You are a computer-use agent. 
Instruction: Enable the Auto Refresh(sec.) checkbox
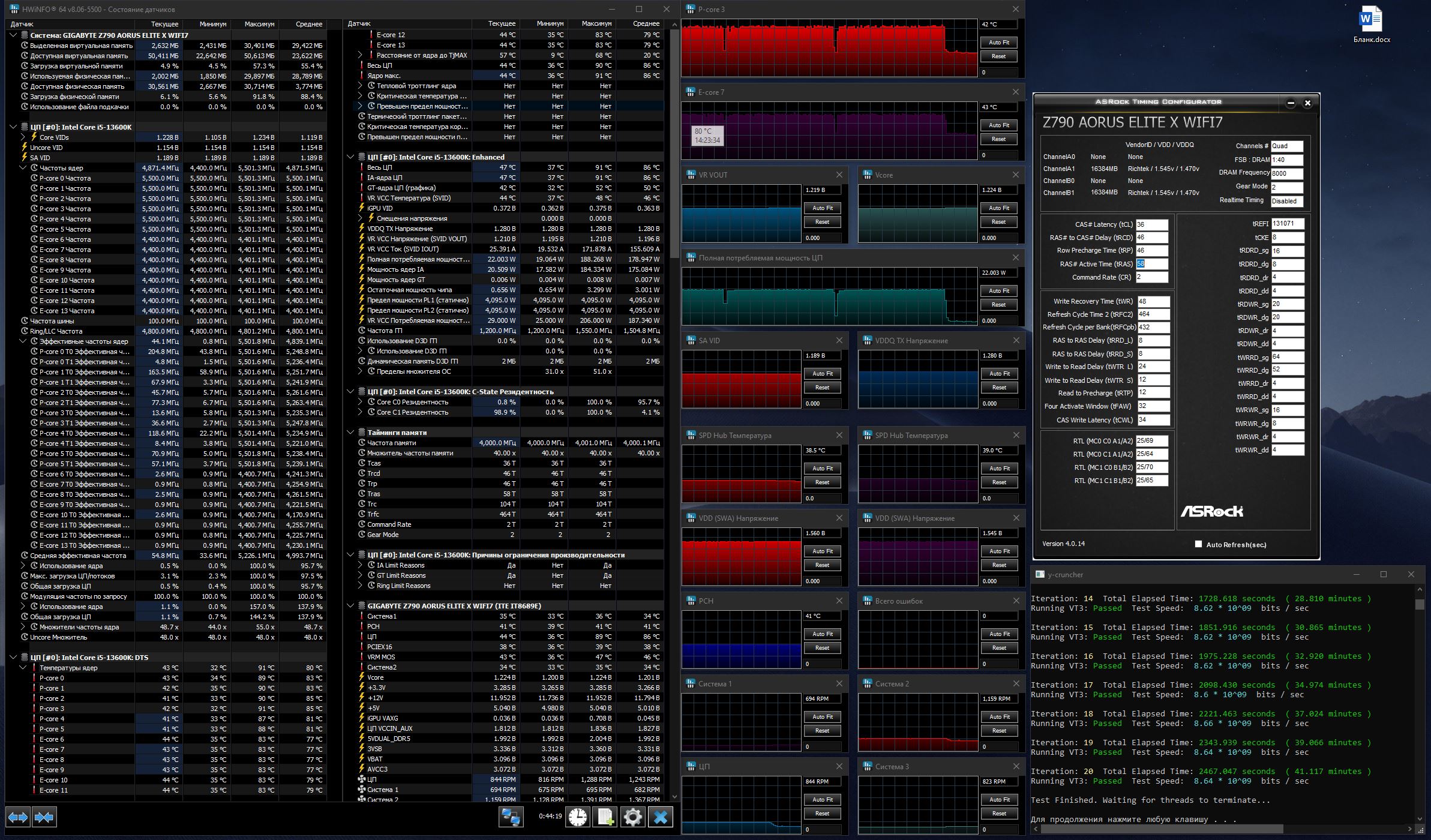click(x=1198, y=544)
